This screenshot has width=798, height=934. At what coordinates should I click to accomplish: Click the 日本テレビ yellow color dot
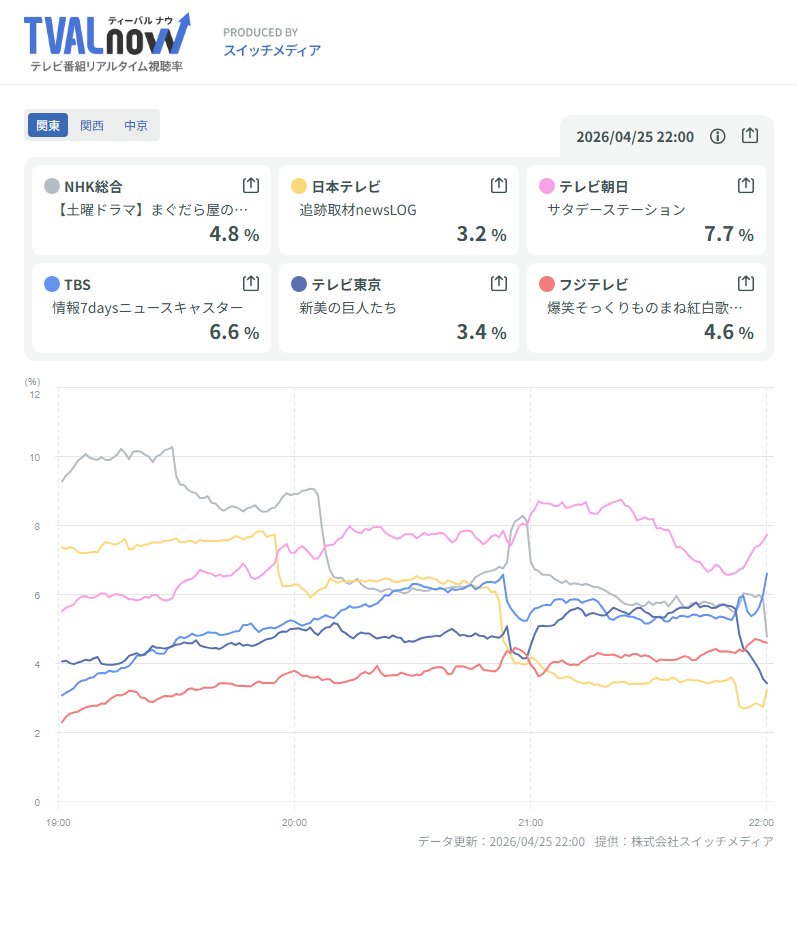(x=299, y=186)
